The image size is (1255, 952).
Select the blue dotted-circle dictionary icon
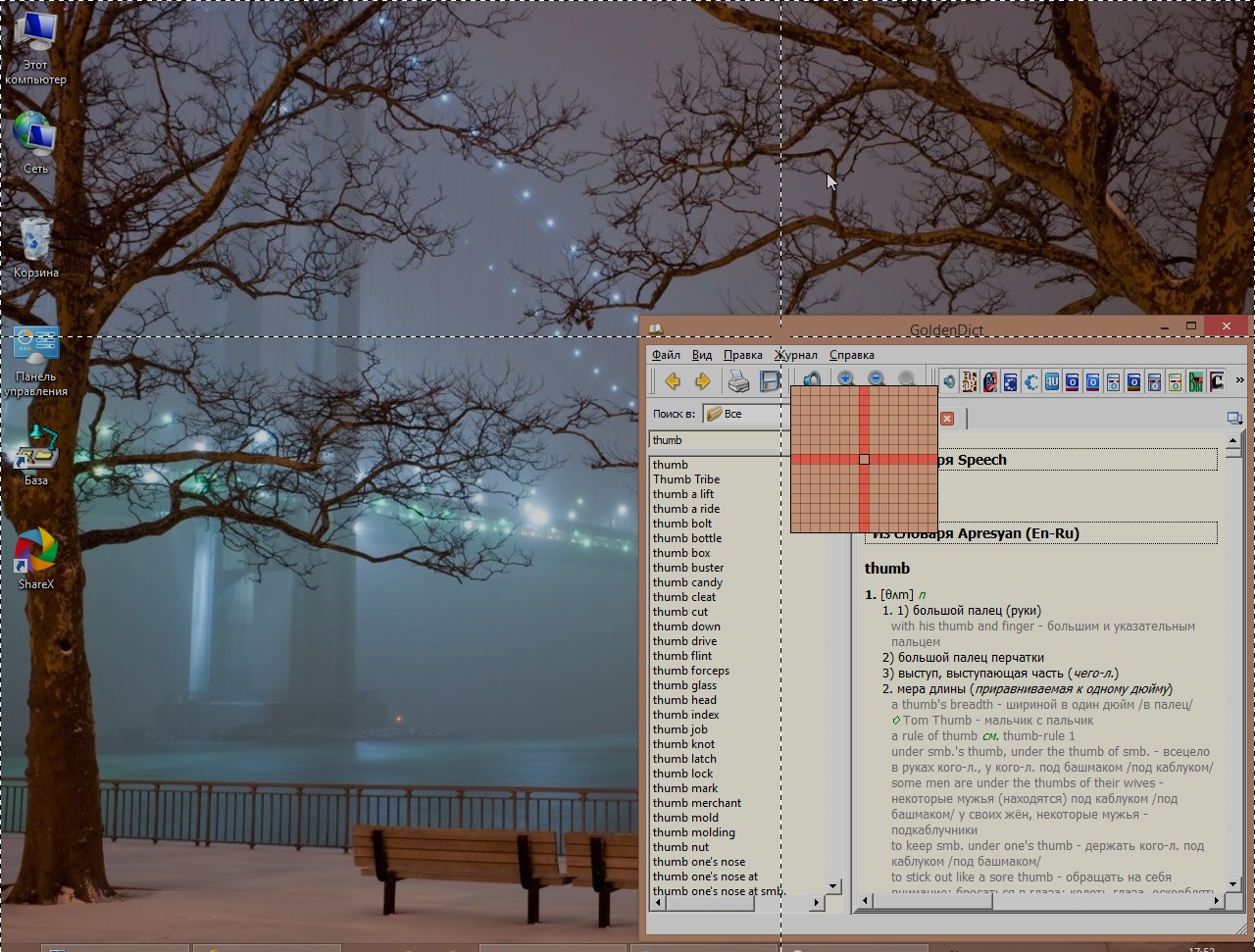point(1031,381)
